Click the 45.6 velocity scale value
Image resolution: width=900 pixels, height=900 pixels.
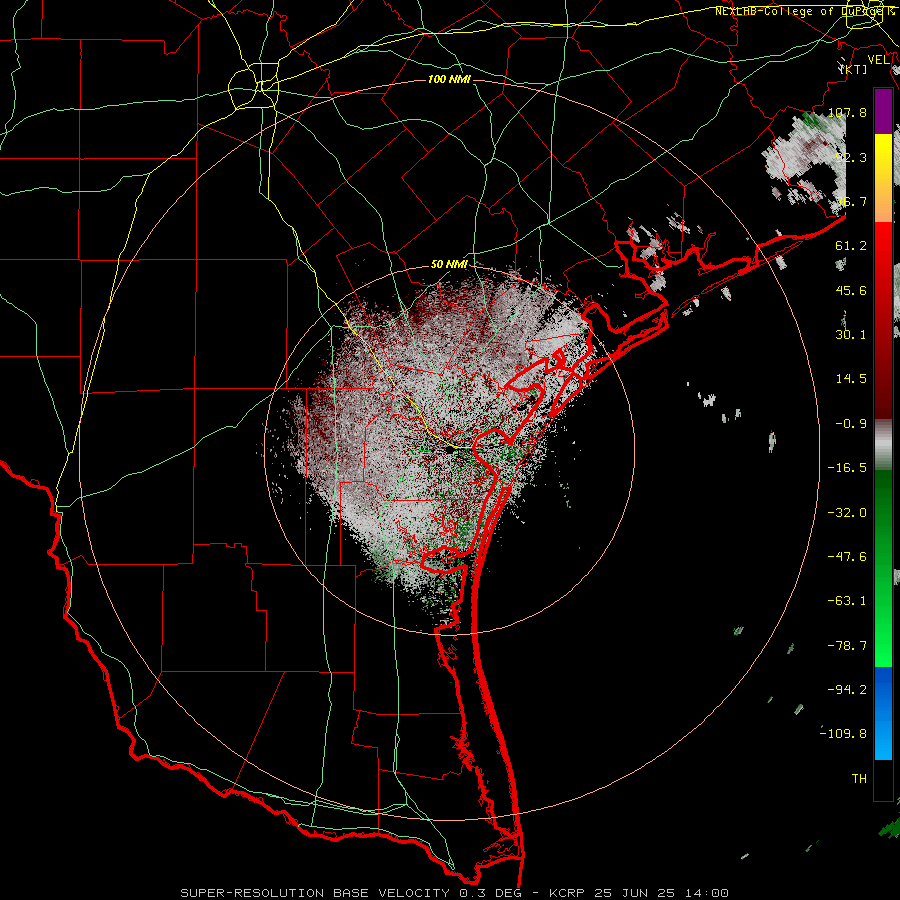click(851, 290)
